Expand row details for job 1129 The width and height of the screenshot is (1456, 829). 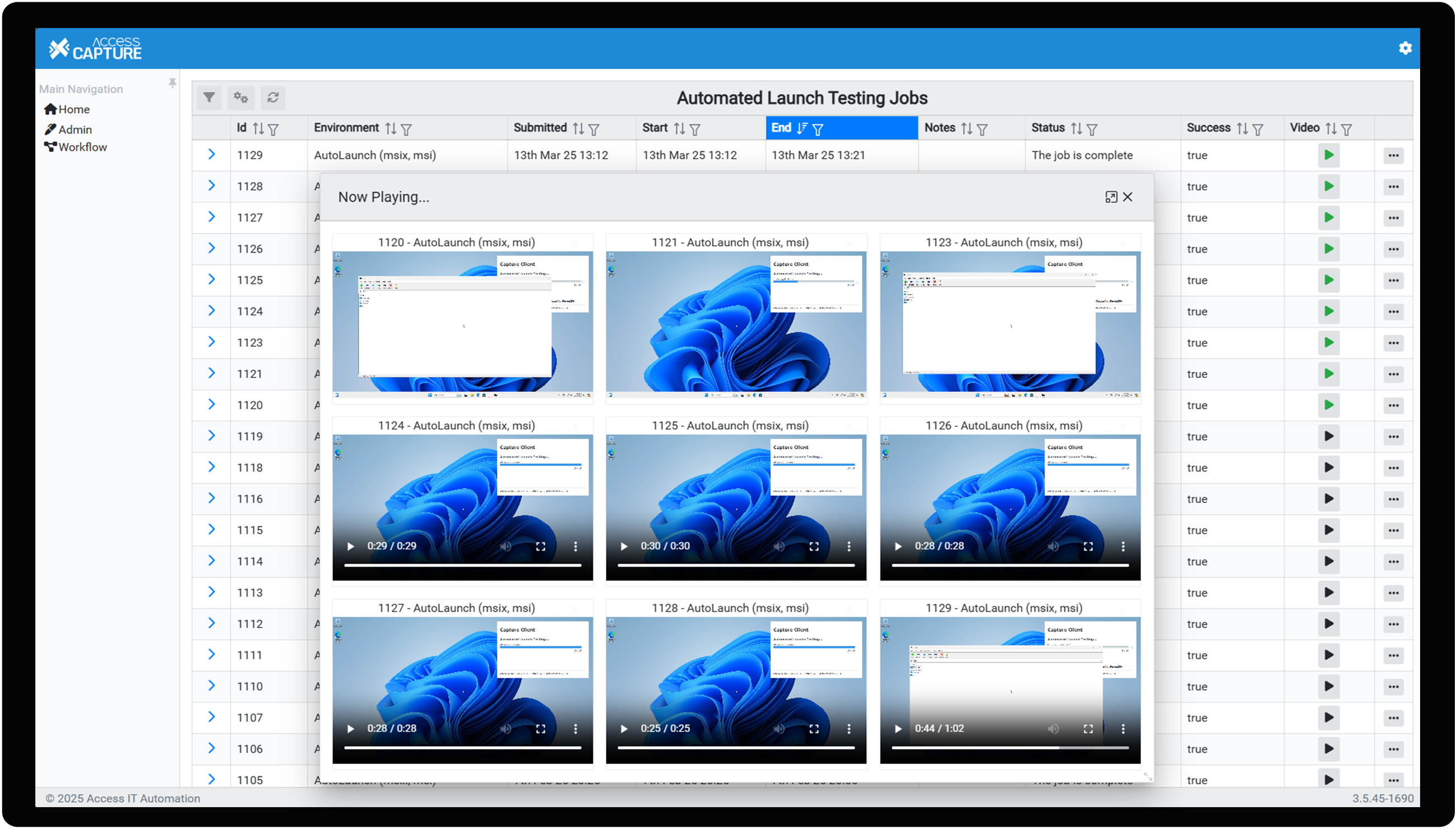tap(211, 154)
